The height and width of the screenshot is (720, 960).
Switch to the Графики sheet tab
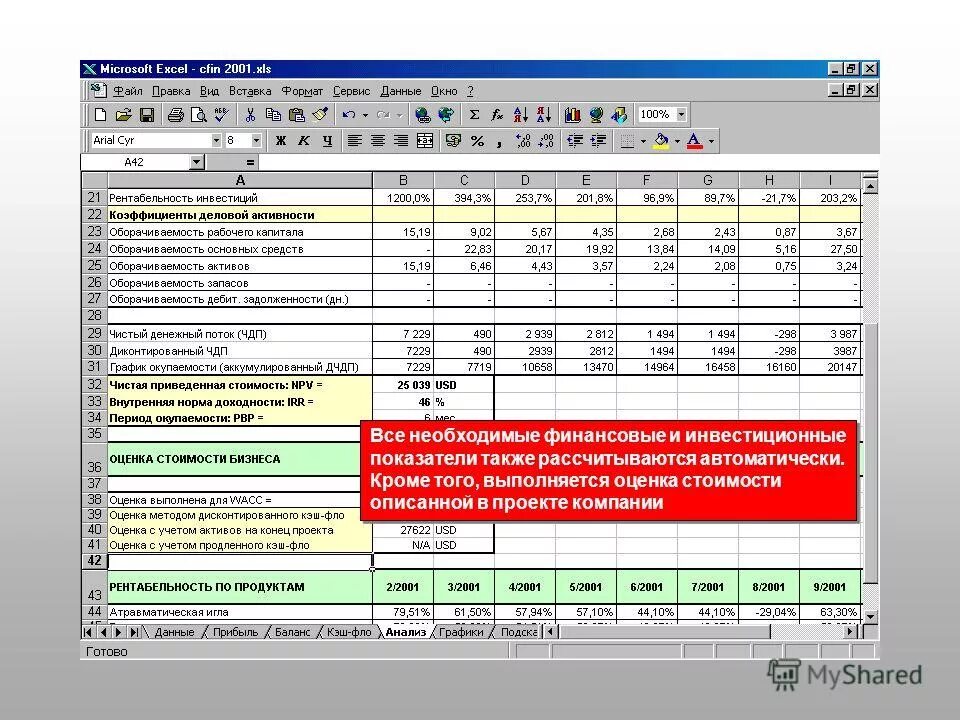[x=461, y=632]
